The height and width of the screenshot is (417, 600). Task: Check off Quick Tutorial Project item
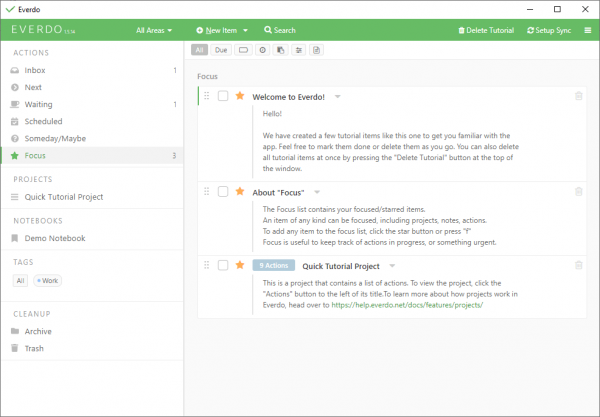[223, 265]
